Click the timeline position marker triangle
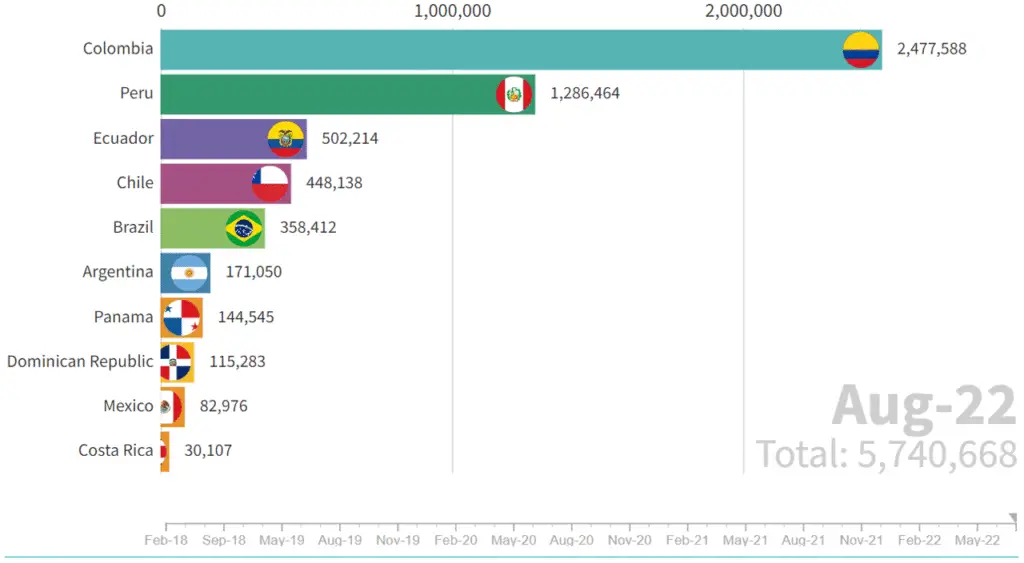 (1013, 518)
